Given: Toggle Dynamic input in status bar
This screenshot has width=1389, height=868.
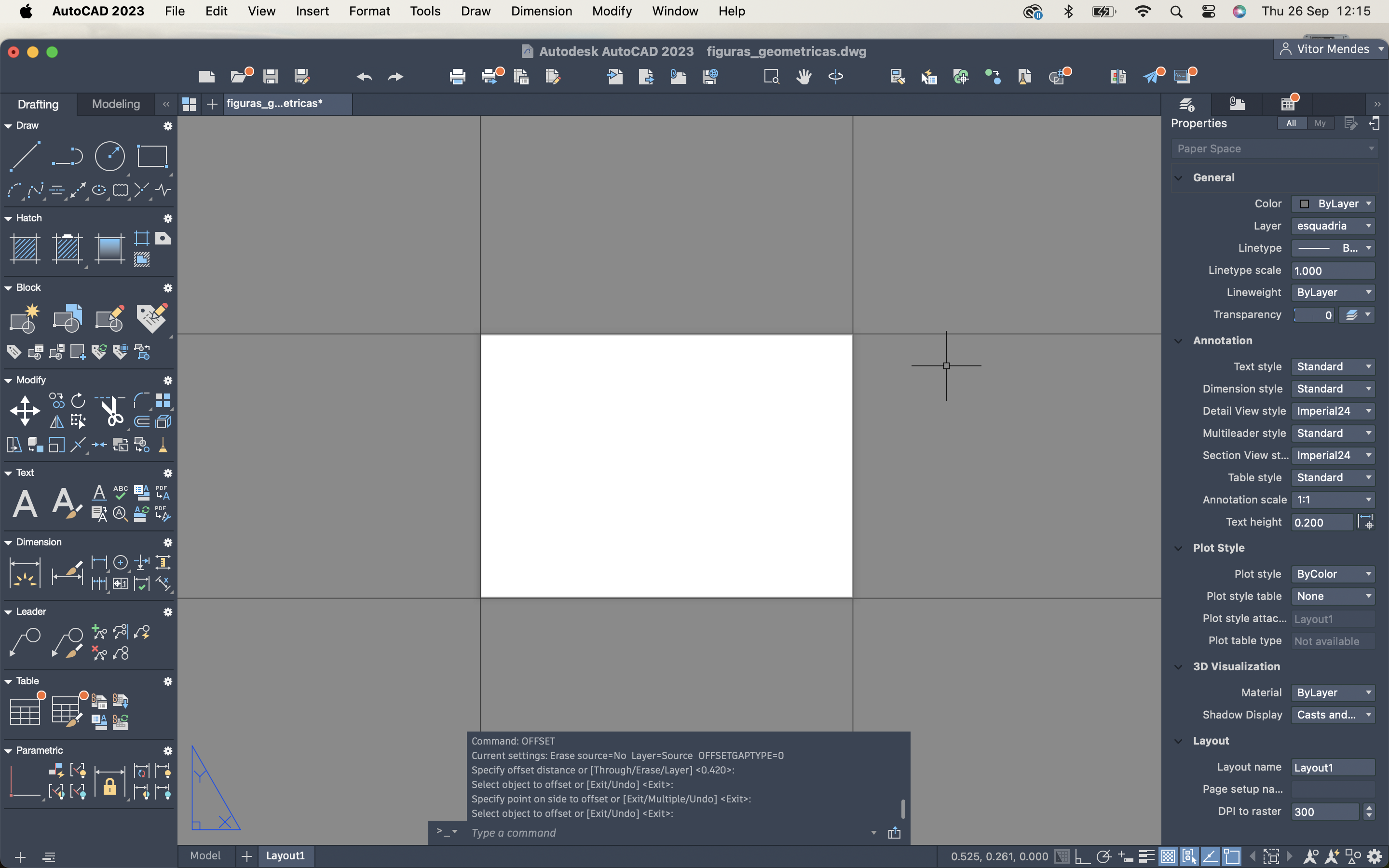Looking at the screenshot, I should pos(1125,856).
